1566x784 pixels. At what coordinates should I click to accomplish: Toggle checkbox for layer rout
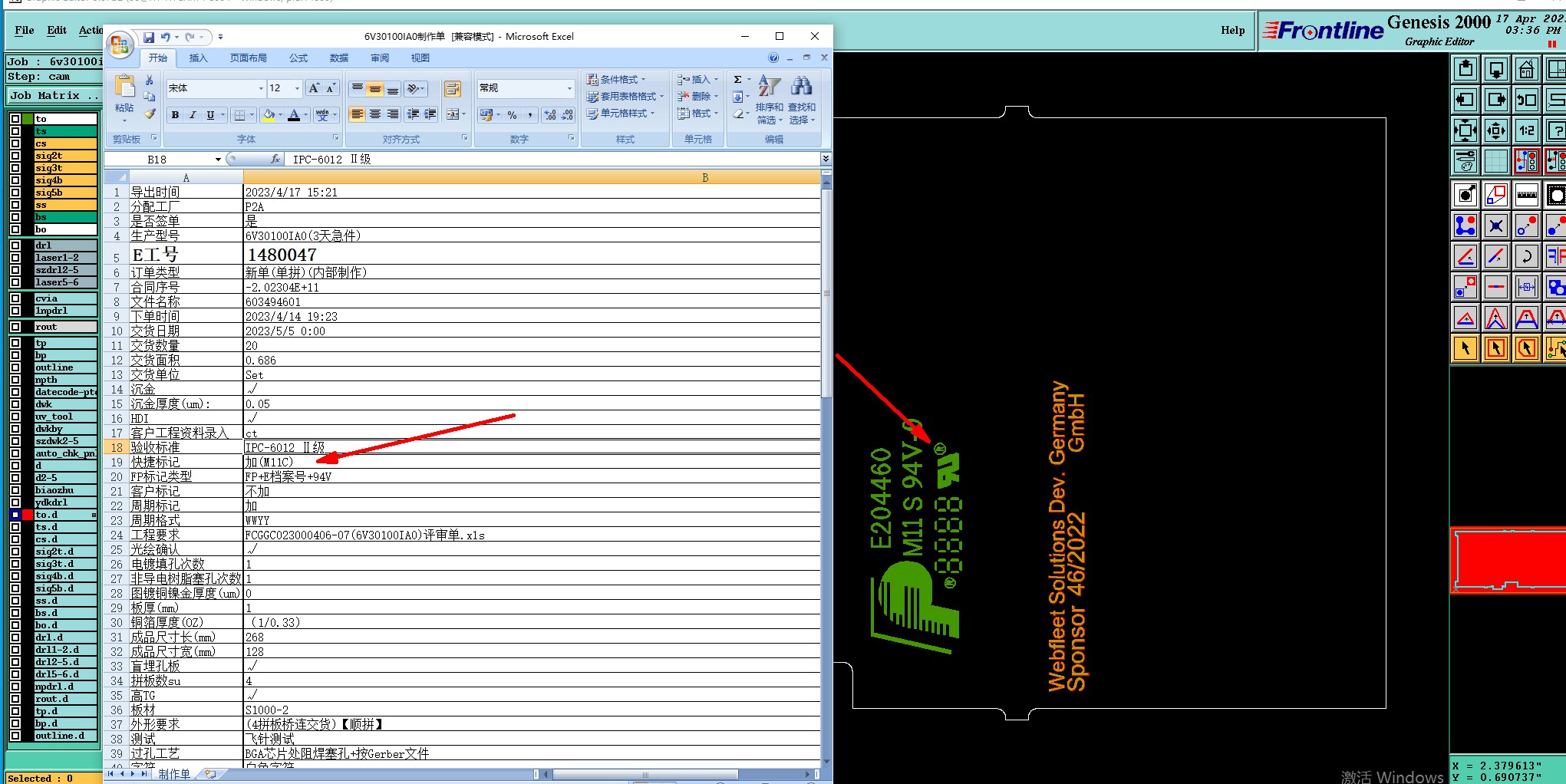click(x=15, y=327)
